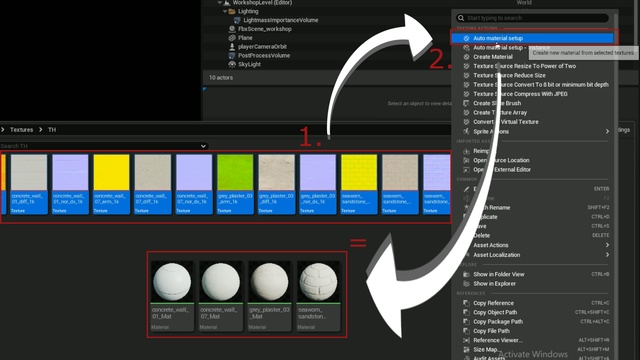Collapse the Lighting folder in outliner
The width and height of the screenshot is (640, 360).
225,11
